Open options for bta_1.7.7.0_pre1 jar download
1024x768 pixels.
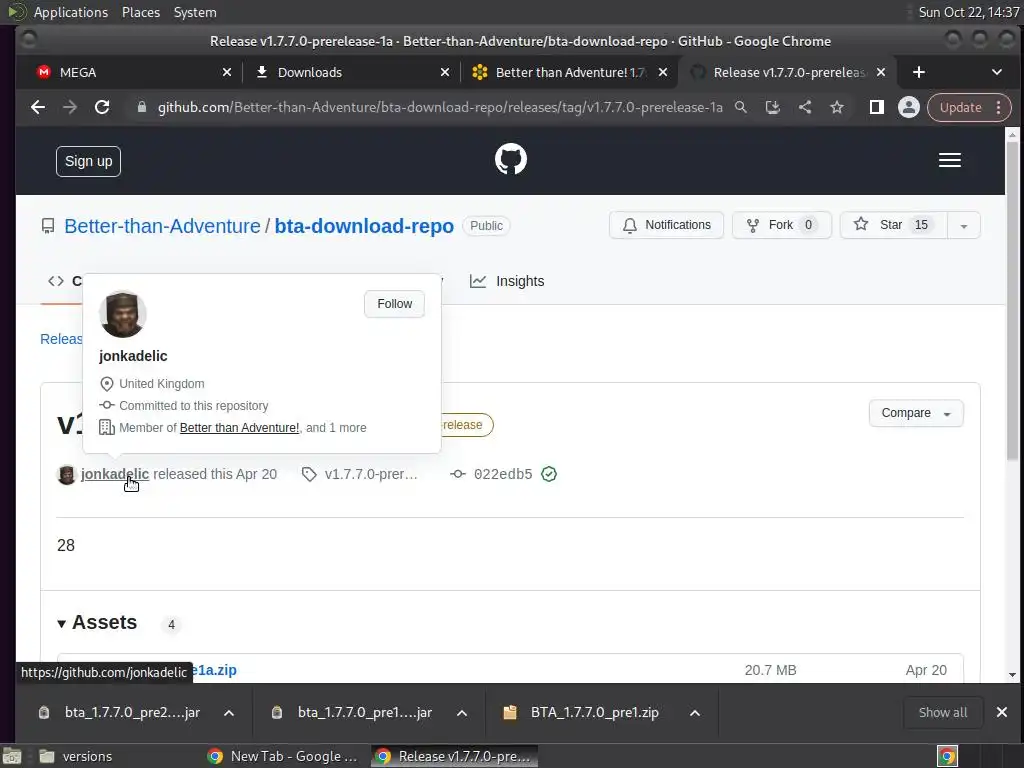[462, 713]
